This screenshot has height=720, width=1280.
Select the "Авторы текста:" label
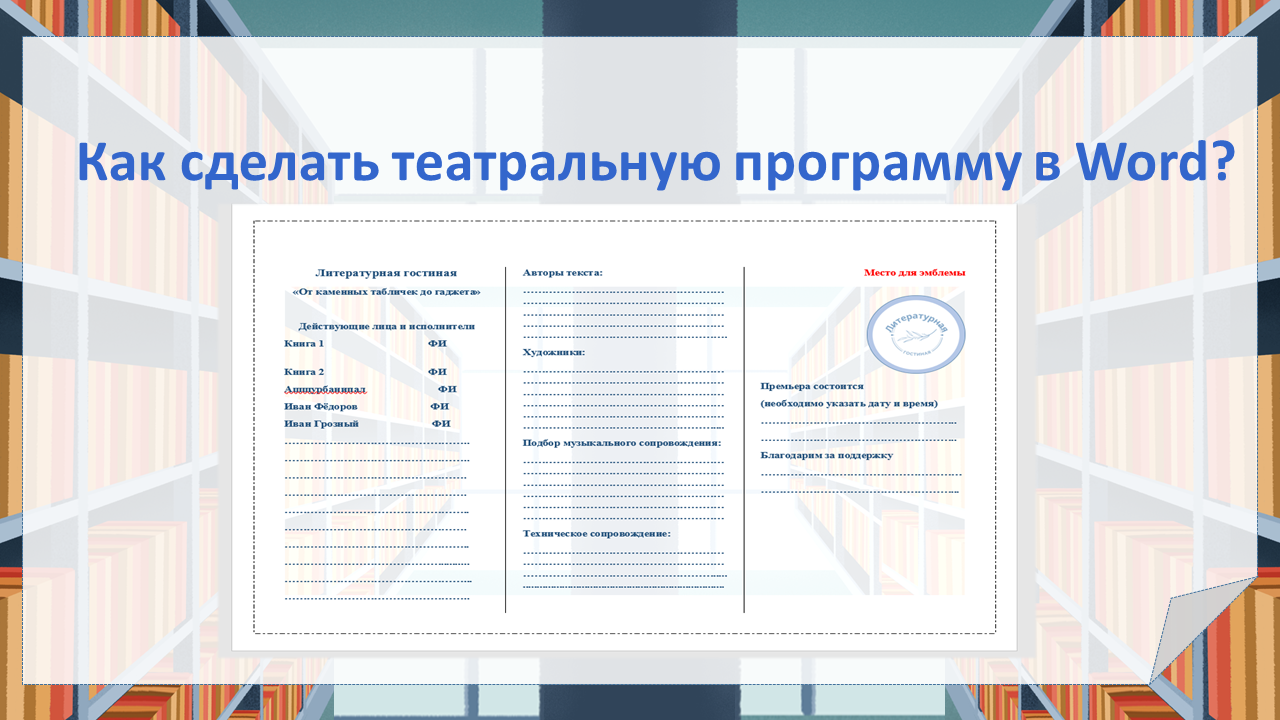(563, 272)
